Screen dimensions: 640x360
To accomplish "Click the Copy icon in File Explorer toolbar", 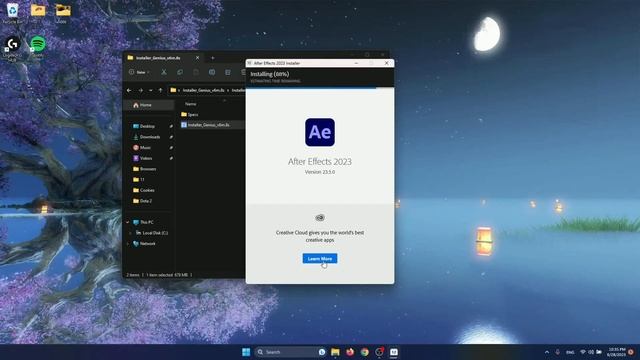I will [x=180, y=72].
